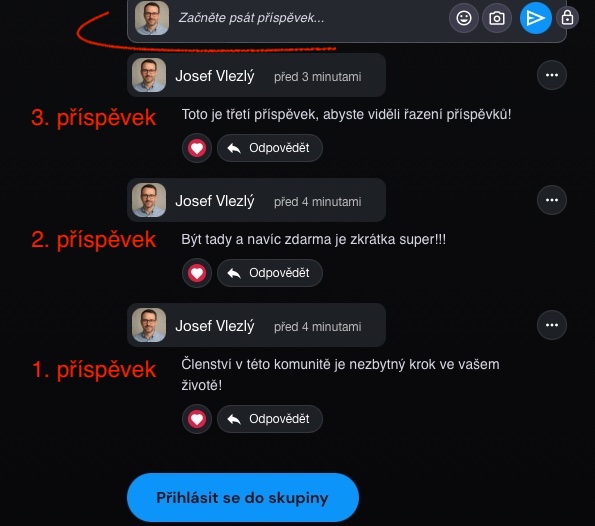Viewport: 595px width, 526px height.
Task: Click "před 4 minutami" timestamp on first post
Action: click(x=318, y=326)
